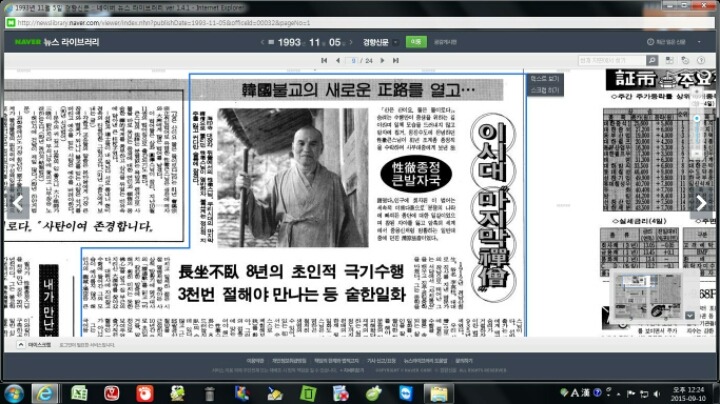Open the 뉴스라이브러리 도움말 footer link
Screen dimensions: 720x404
coord(425,361)
